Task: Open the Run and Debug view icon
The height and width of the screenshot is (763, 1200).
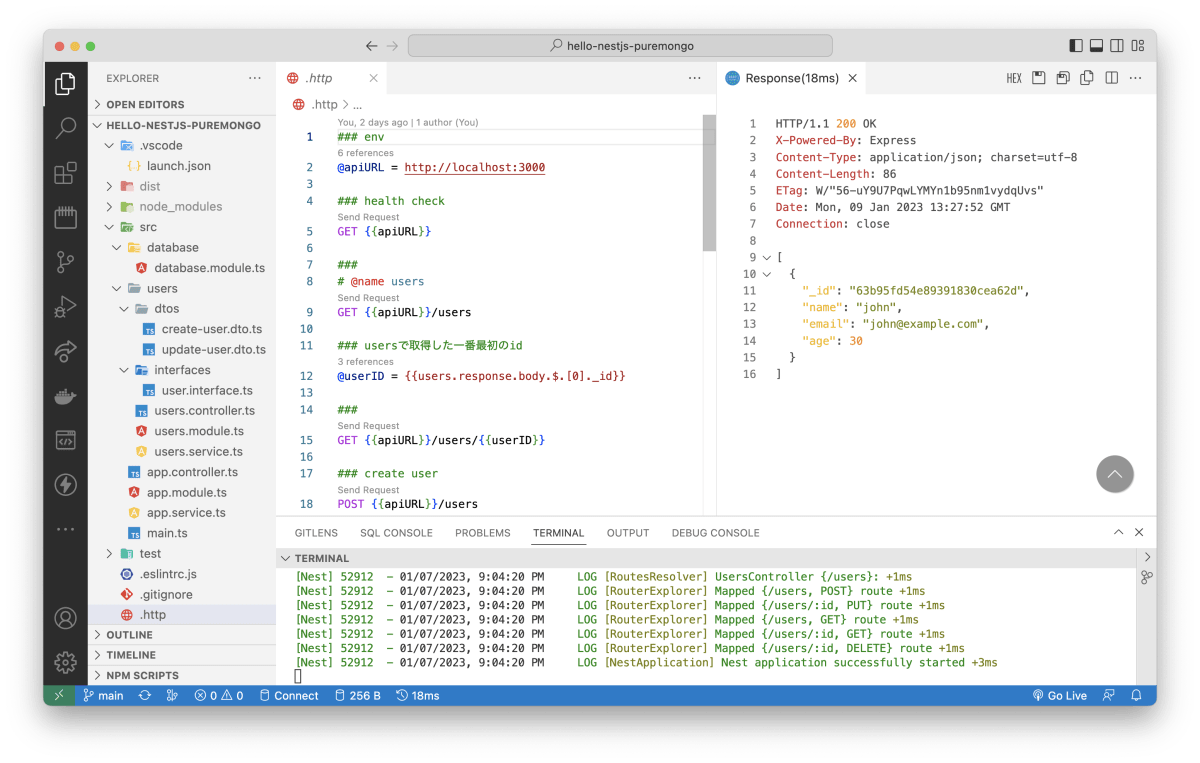Action: click(x=65, y=307)
